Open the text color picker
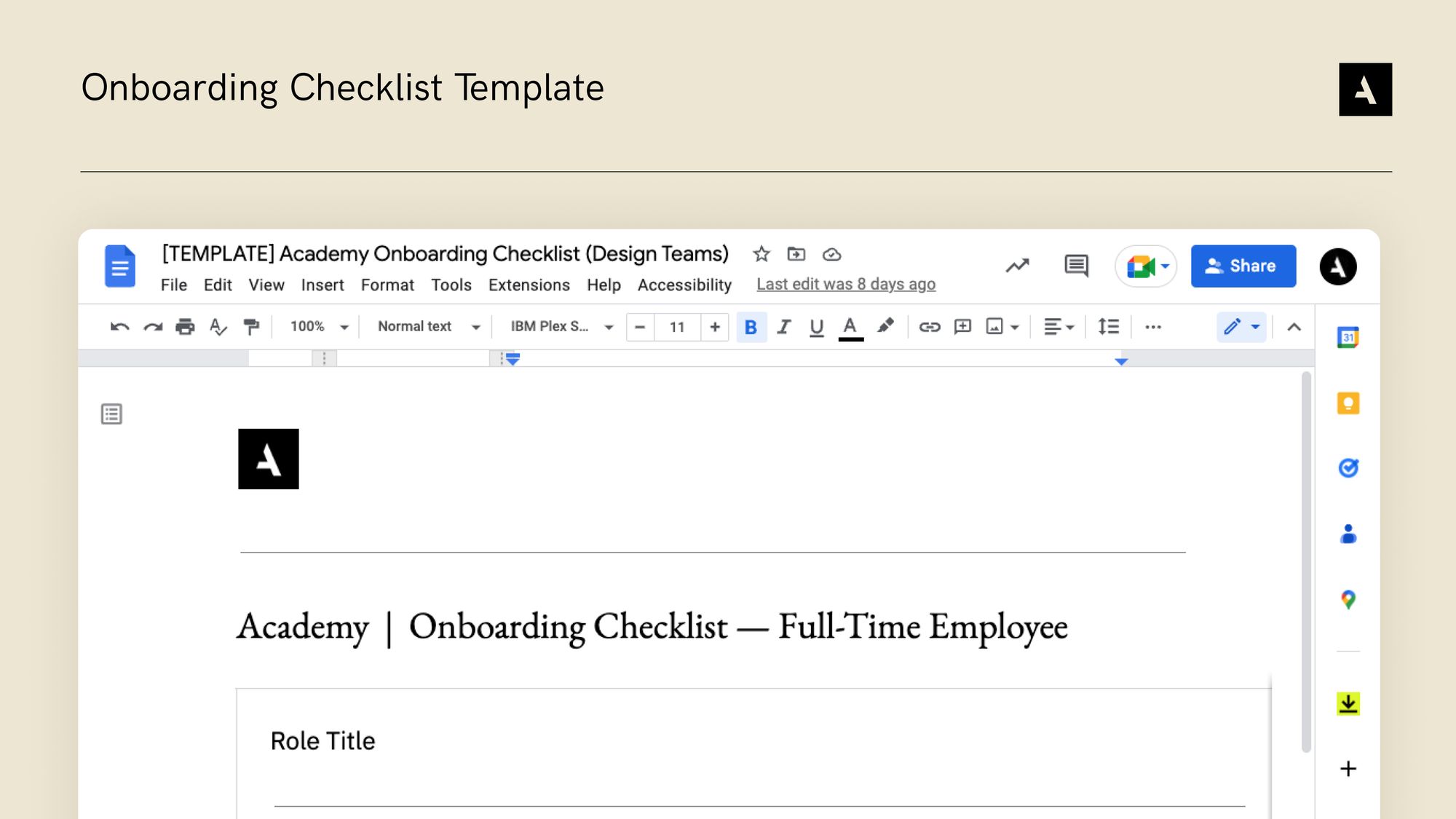The width and height of the screenshot is (1456, 819). (x=849, y=327)
